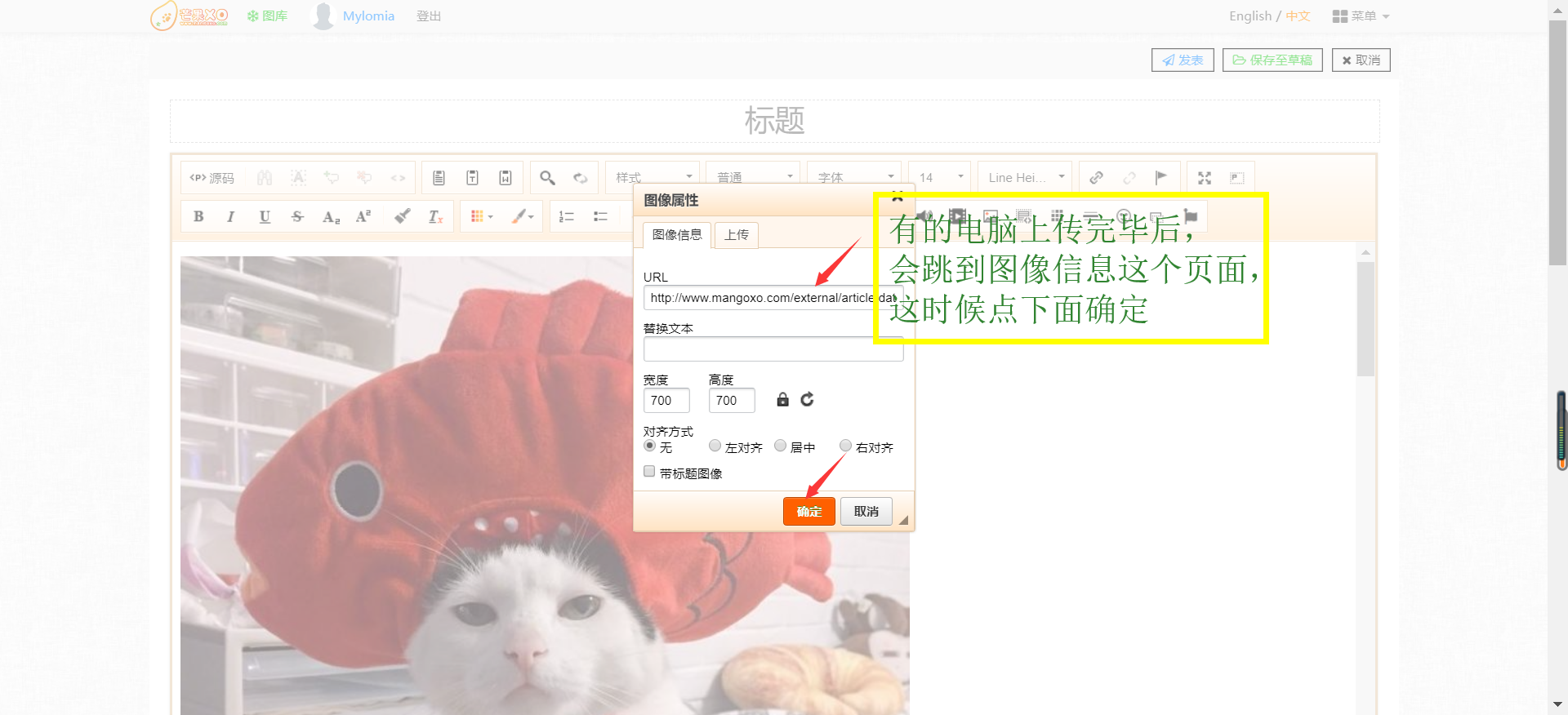This screenshot has width=1568, height=715.
Task: Click the 发表 publish button
Action: point(1183,60)
